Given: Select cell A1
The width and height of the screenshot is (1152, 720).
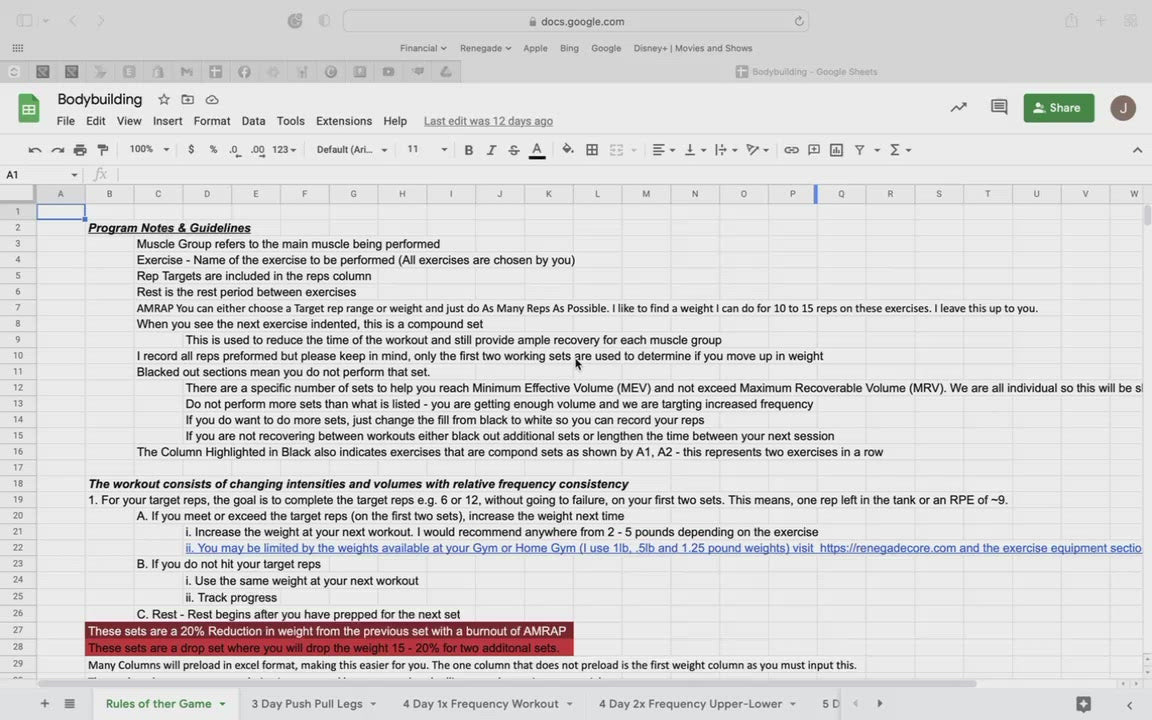Looking at the screenshot, I should click(61, 212).
